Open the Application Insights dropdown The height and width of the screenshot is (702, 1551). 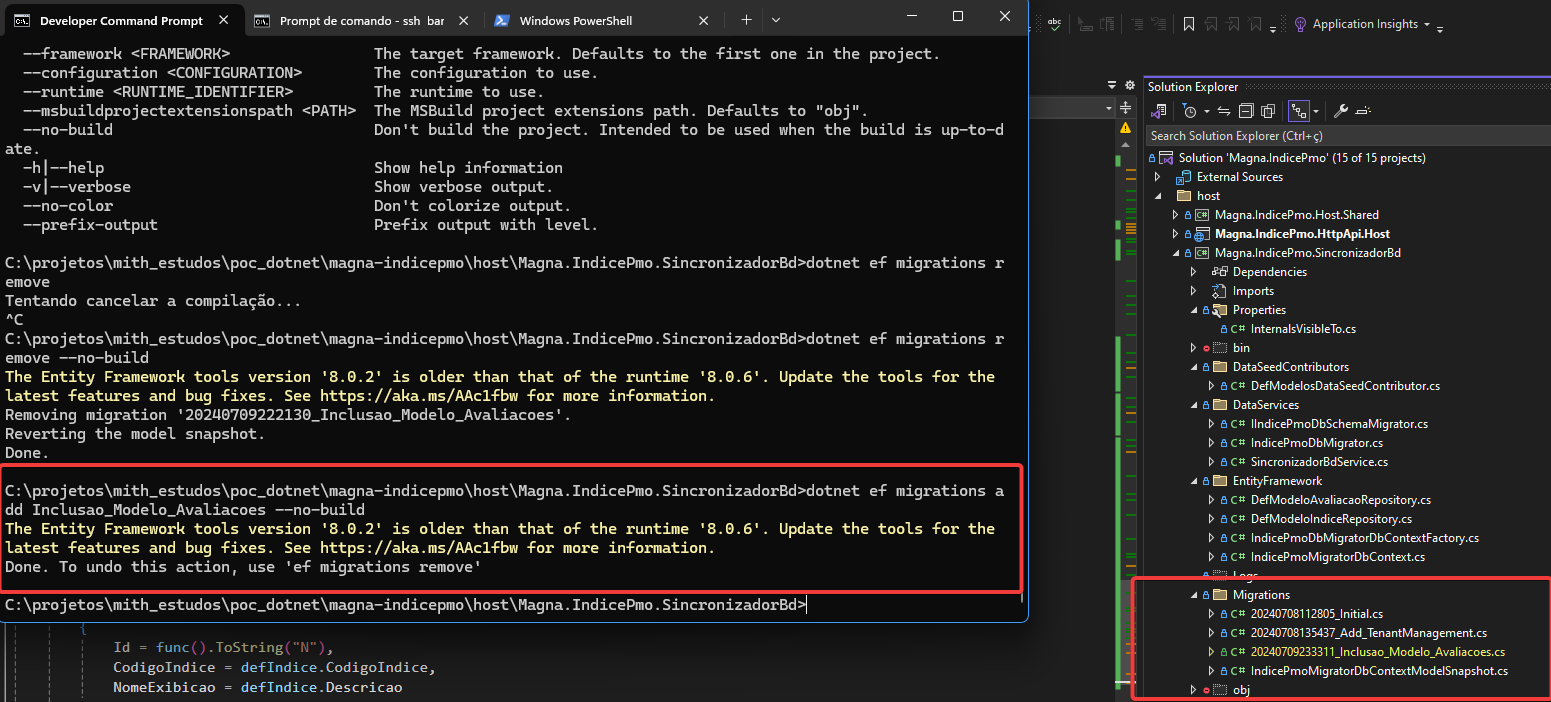(1426, 25)
